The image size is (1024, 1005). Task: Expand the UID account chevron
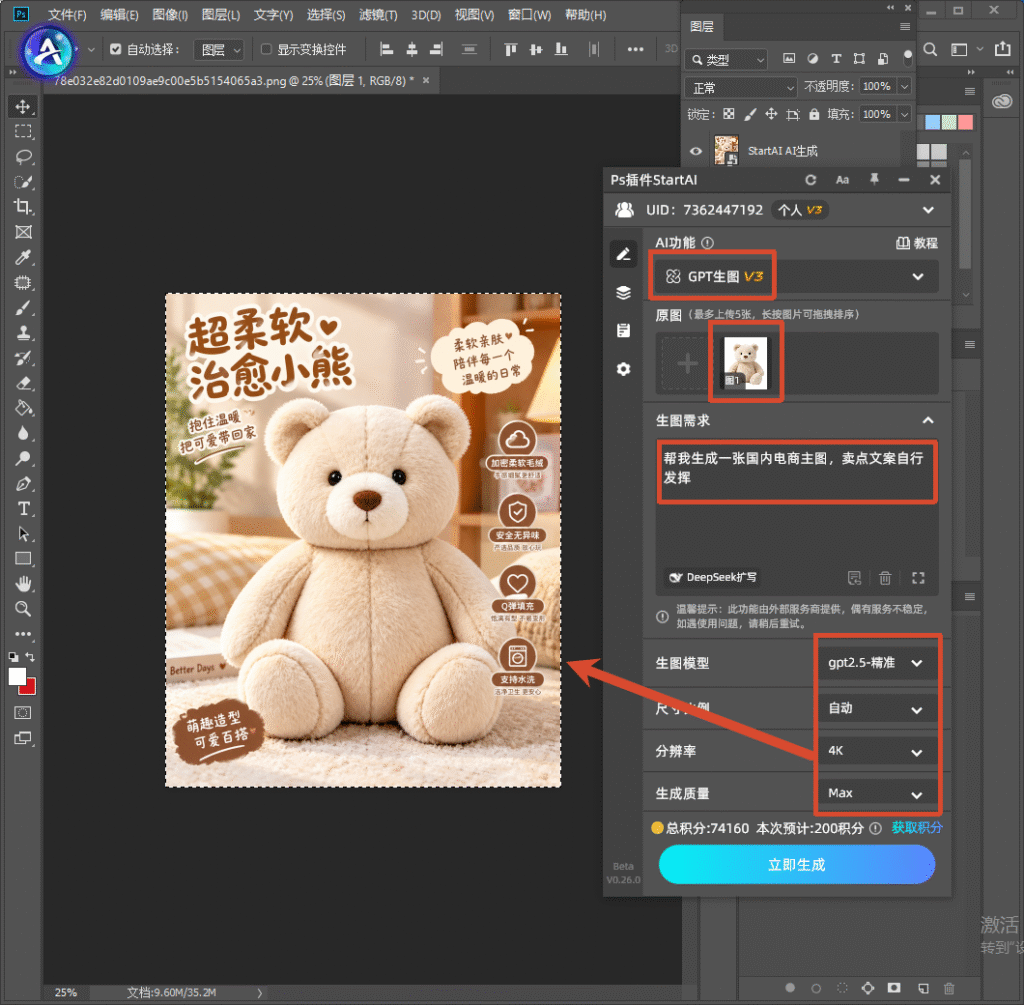[928, 210]
